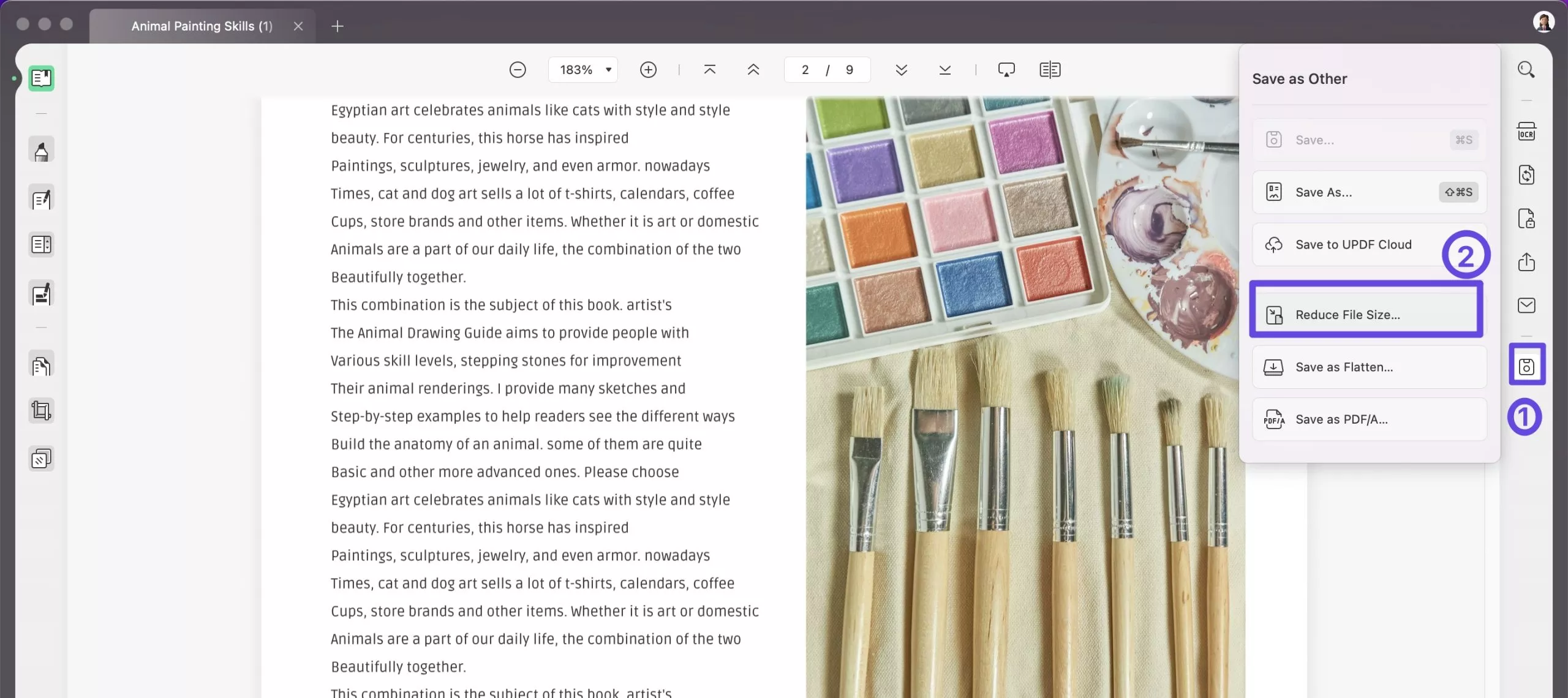Select the Crop Pages tool

click(41, 410)
